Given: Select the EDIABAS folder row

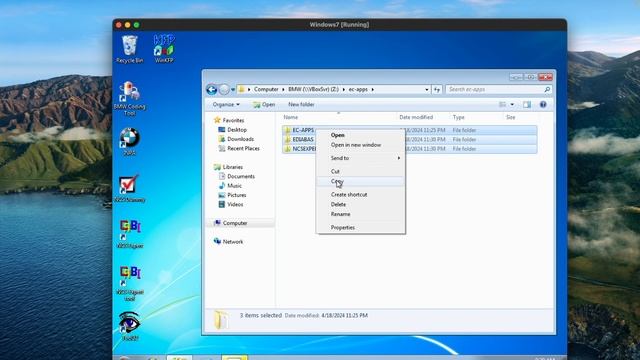Looking at the screenshot, I should (409, 140).
